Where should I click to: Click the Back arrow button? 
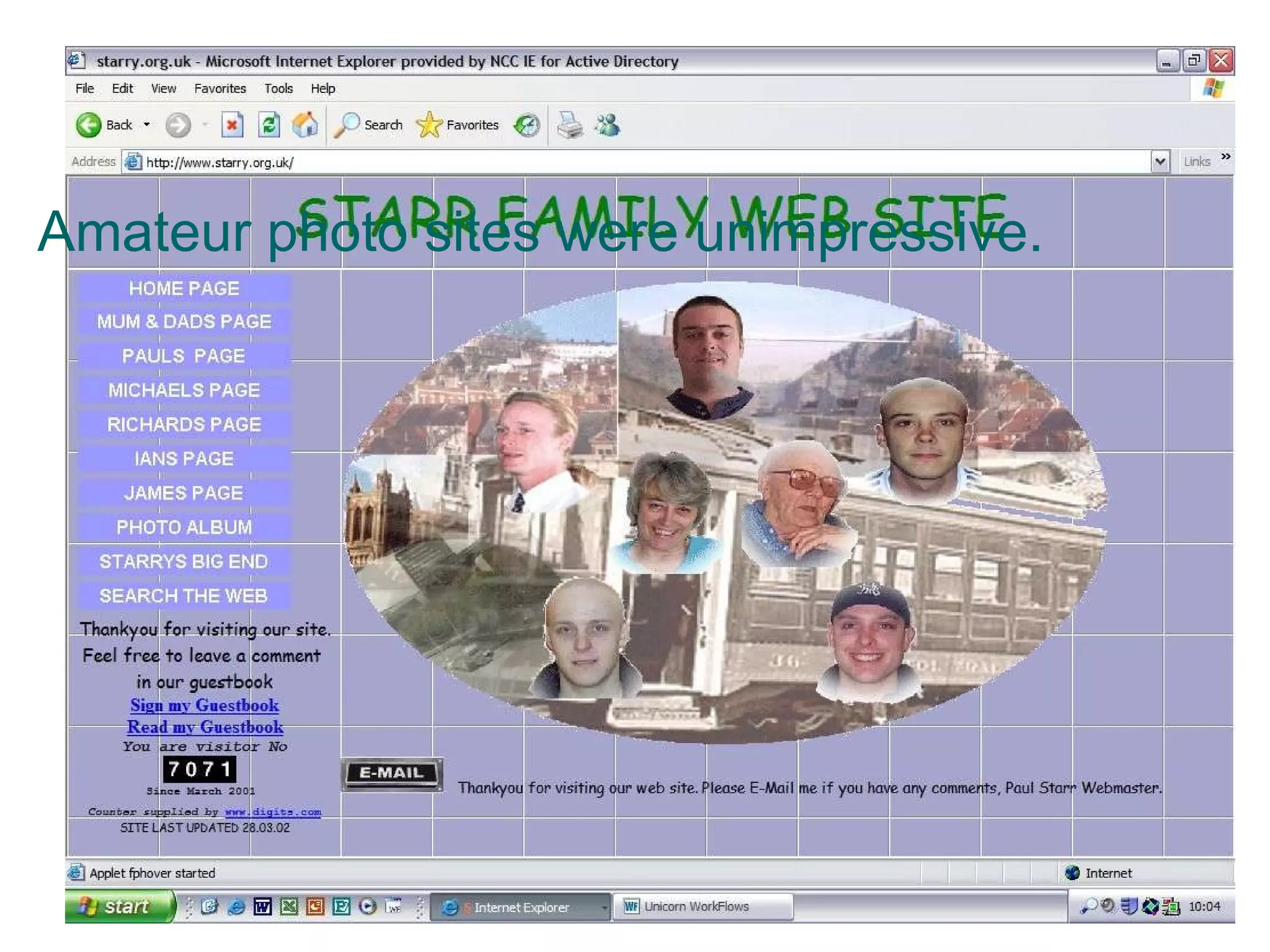(x=89, y=125)
